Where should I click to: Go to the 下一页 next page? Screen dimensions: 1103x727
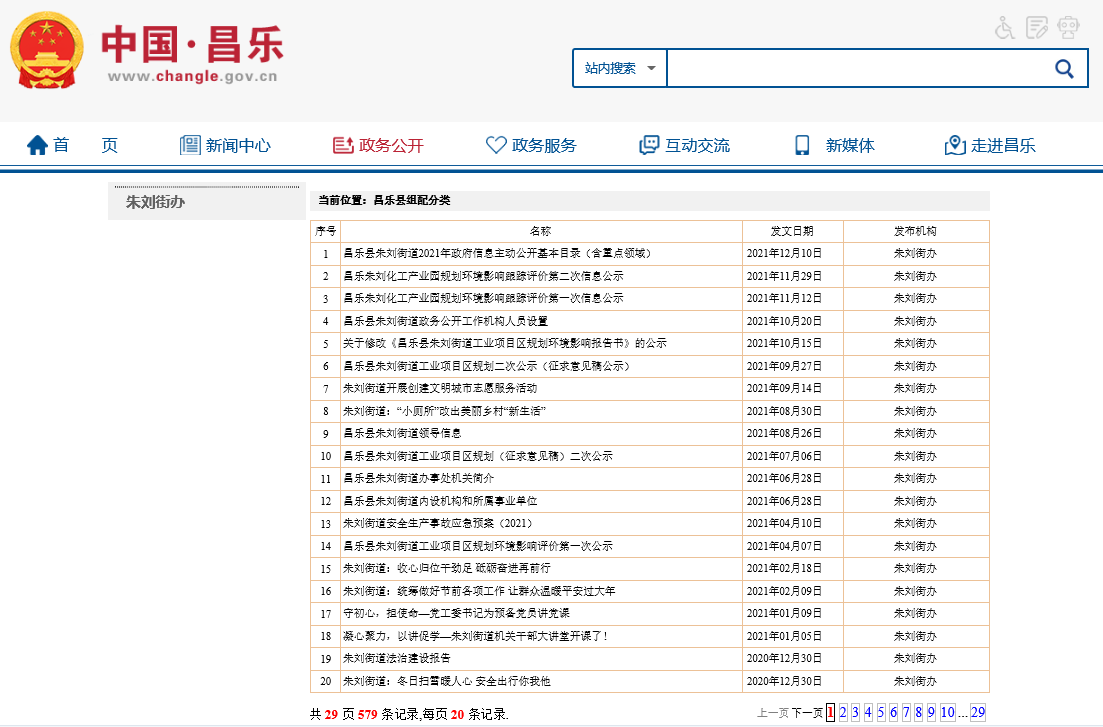(x=807, y=713)
